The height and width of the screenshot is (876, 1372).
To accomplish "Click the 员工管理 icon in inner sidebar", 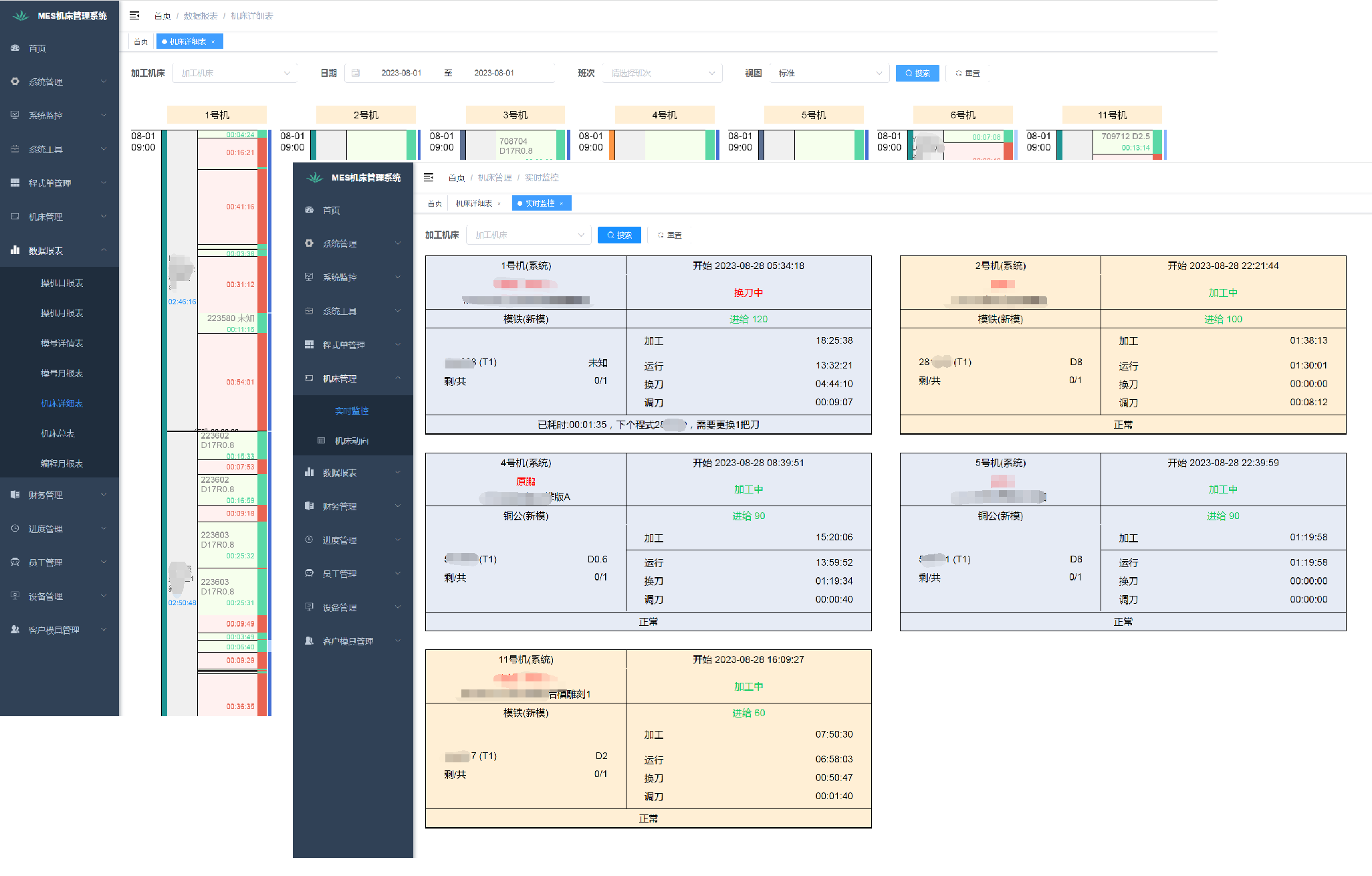I will 309,573.
